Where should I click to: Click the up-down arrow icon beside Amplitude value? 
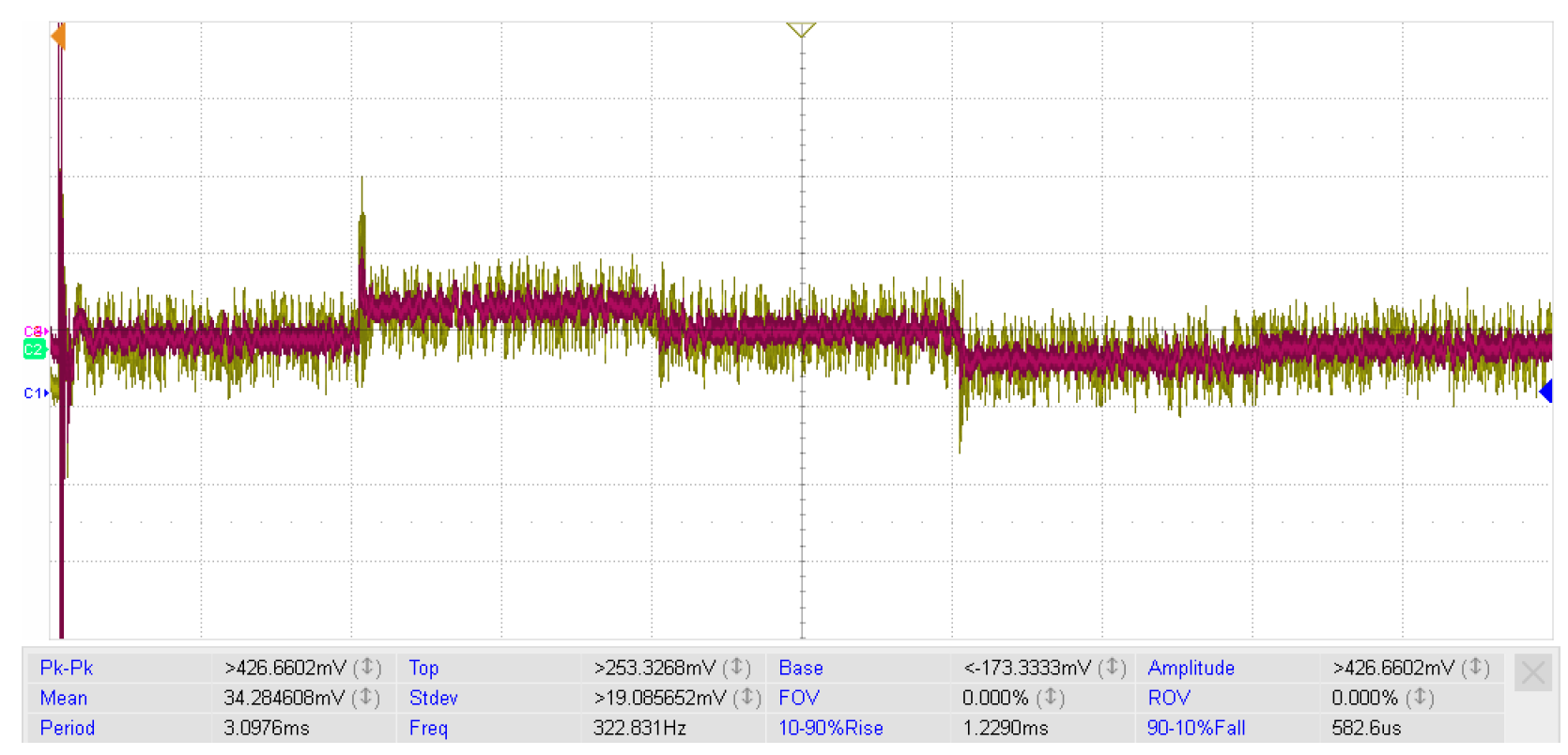[1475, 668]
